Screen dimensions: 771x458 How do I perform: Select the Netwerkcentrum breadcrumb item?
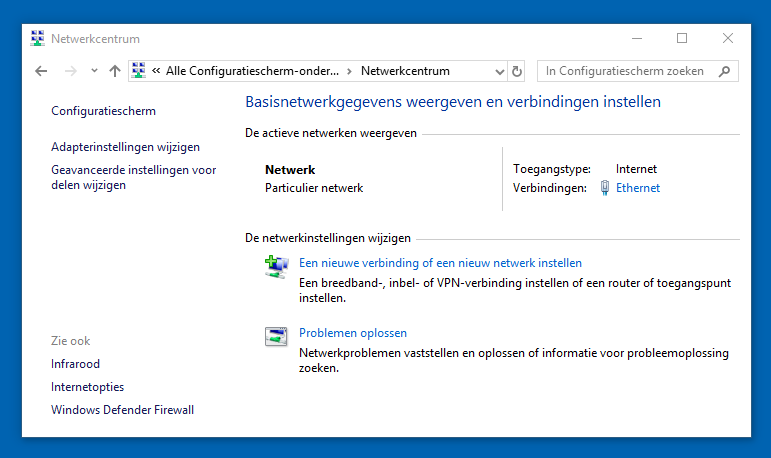pyautogui.click(x=405, y=71)
